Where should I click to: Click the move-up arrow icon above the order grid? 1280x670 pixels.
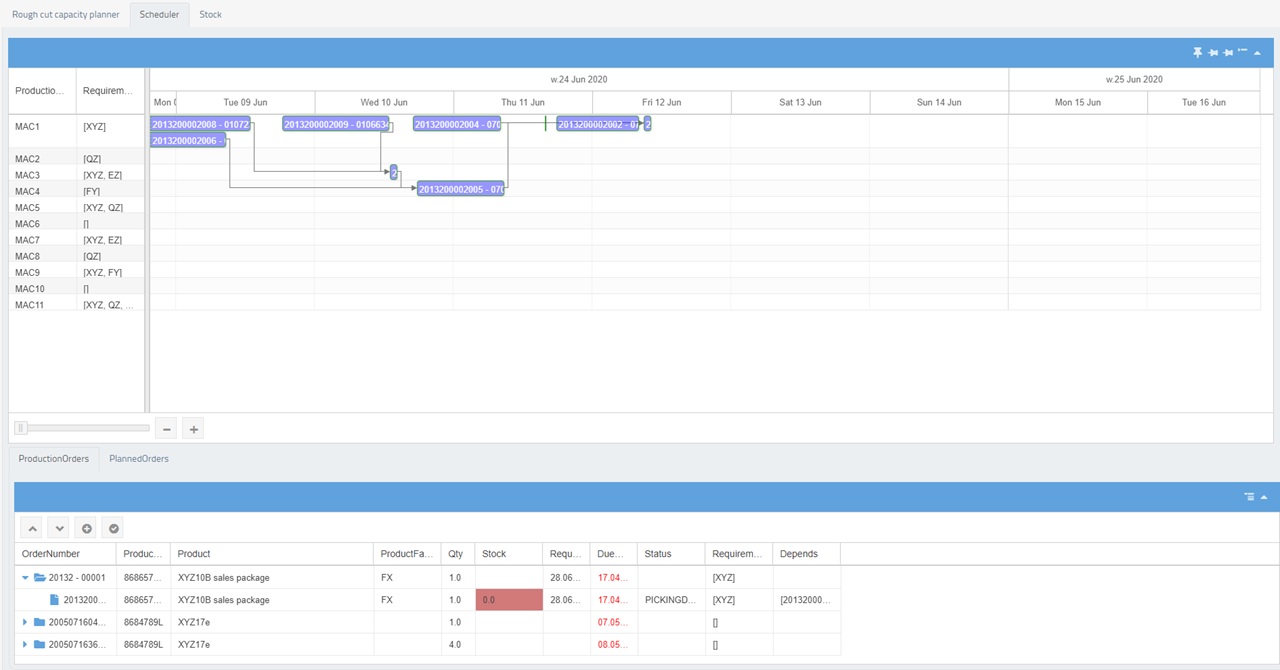(32, 527)
